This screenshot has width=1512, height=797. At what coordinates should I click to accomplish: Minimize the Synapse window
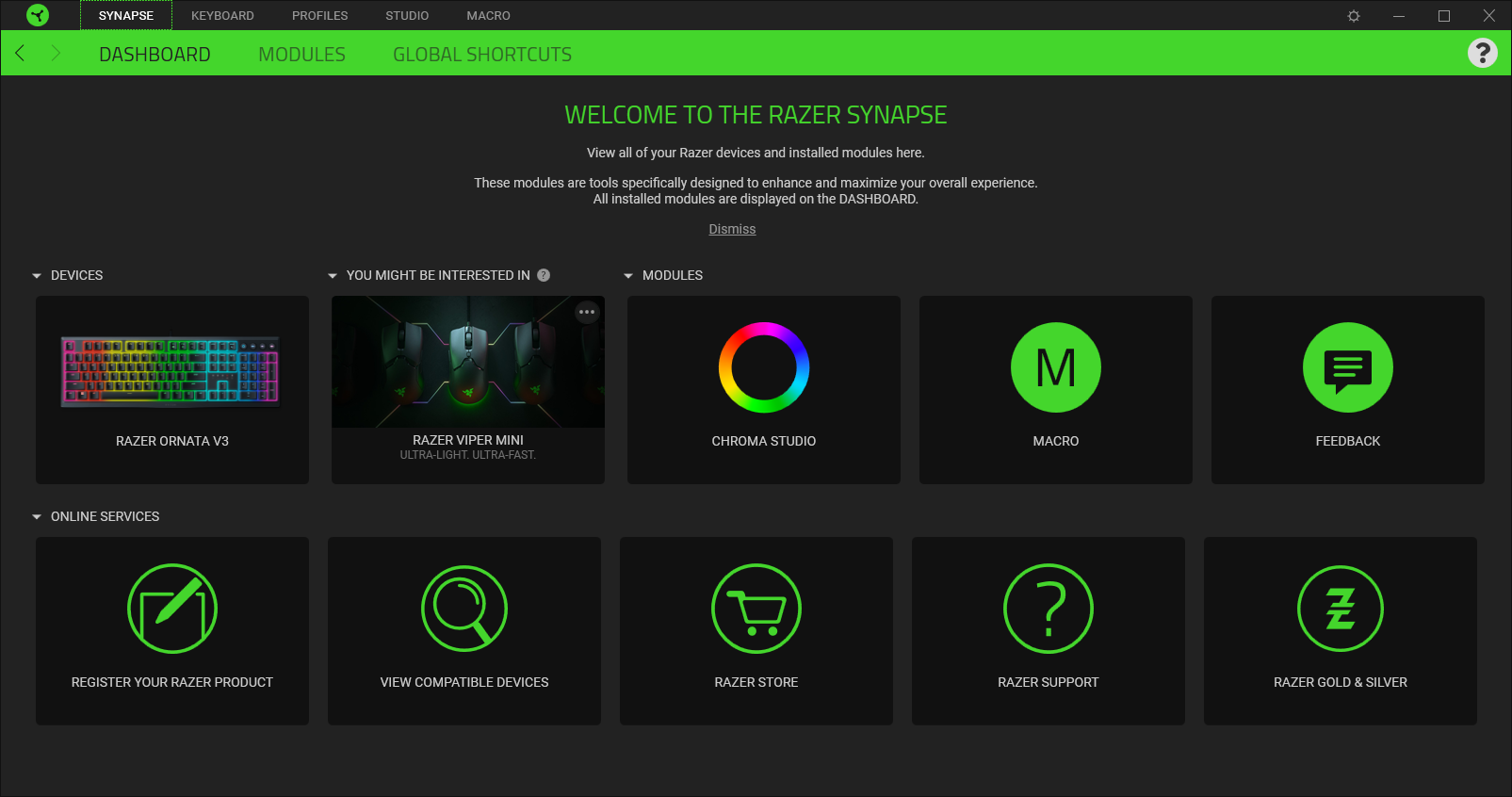1399,16
